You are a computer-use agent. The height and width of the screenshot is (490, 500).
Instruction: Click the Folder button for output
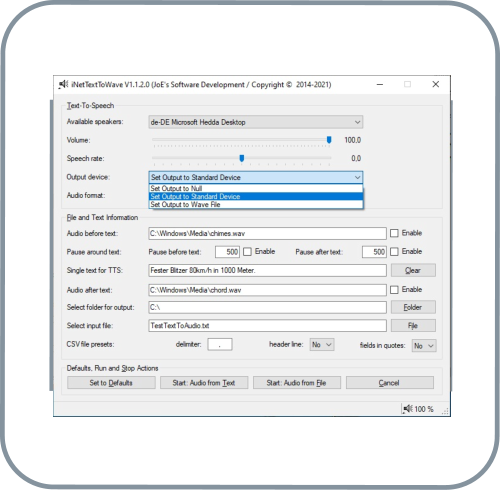pos(413,307)
